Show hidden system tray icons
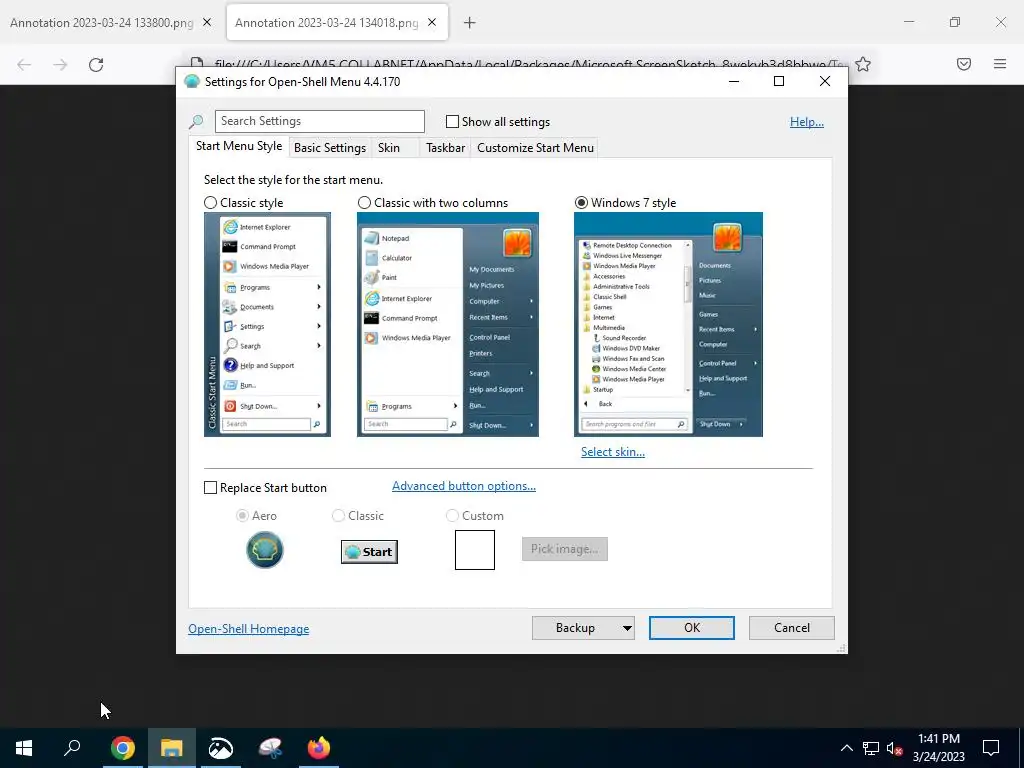The image size is (1024, 768). click(846, 748)
